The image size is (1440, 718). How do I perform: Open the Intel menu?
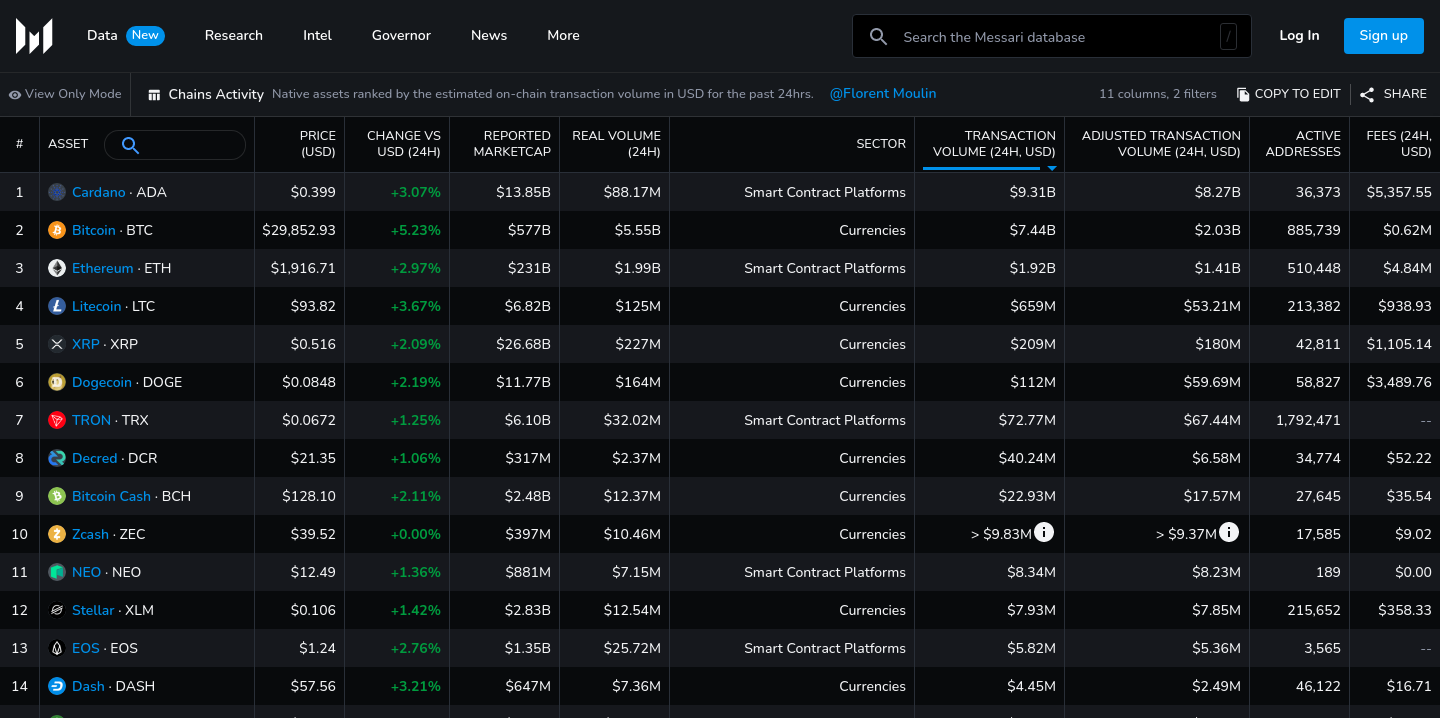pyautogui.click(x=318, y=35)
